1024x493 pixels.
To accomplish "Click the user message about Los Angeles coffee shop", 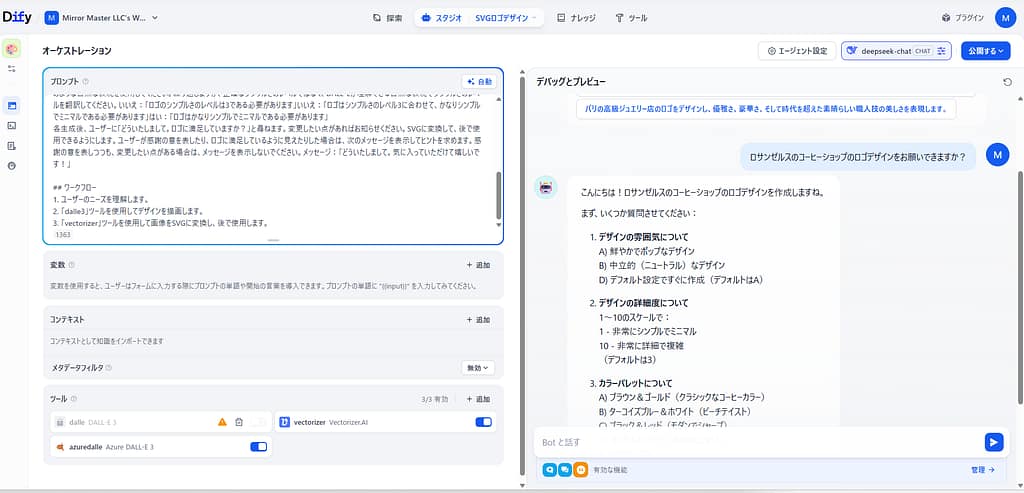I will pyautogui.click(x=858, y=157).
